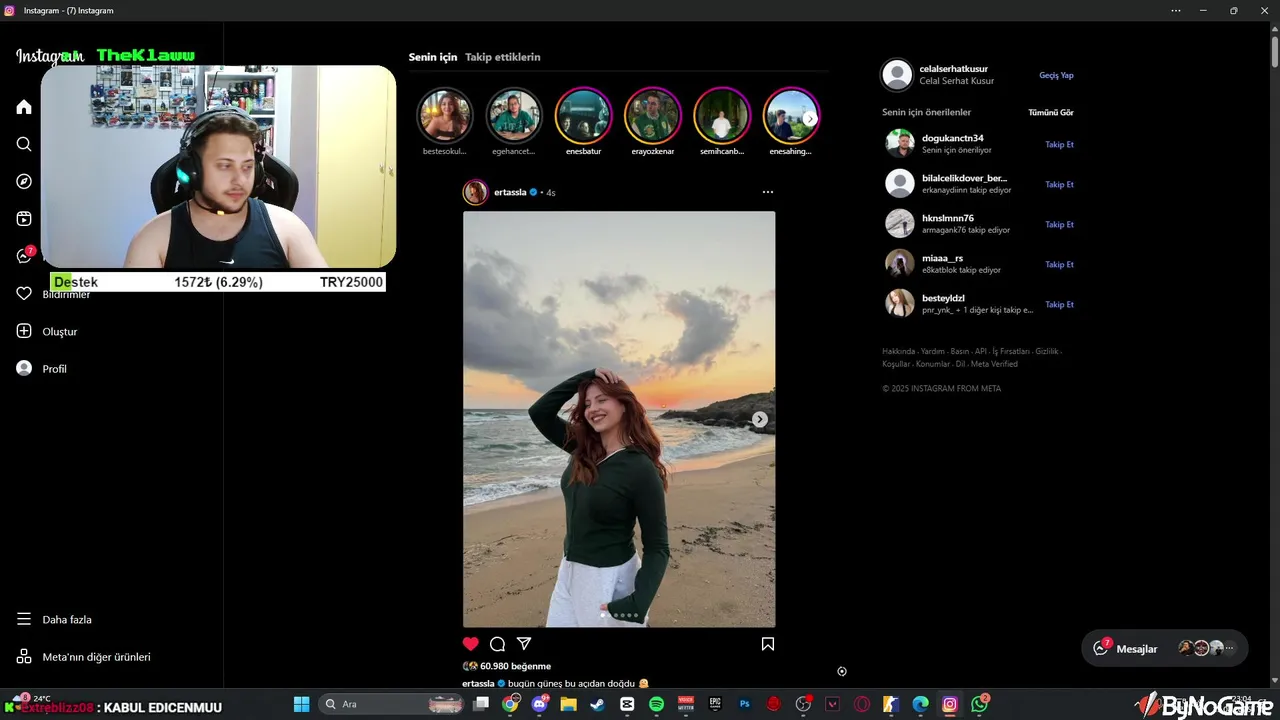Switch to Takip ettiklerin tab
The width and height of the screenshot is (1280, 720).
tap(503, 57)
